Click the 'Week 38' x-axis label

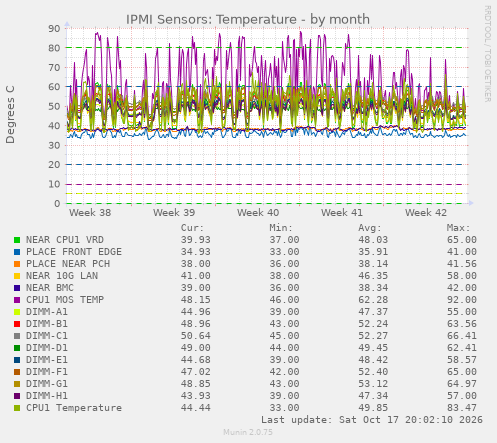tap(90, 213)
